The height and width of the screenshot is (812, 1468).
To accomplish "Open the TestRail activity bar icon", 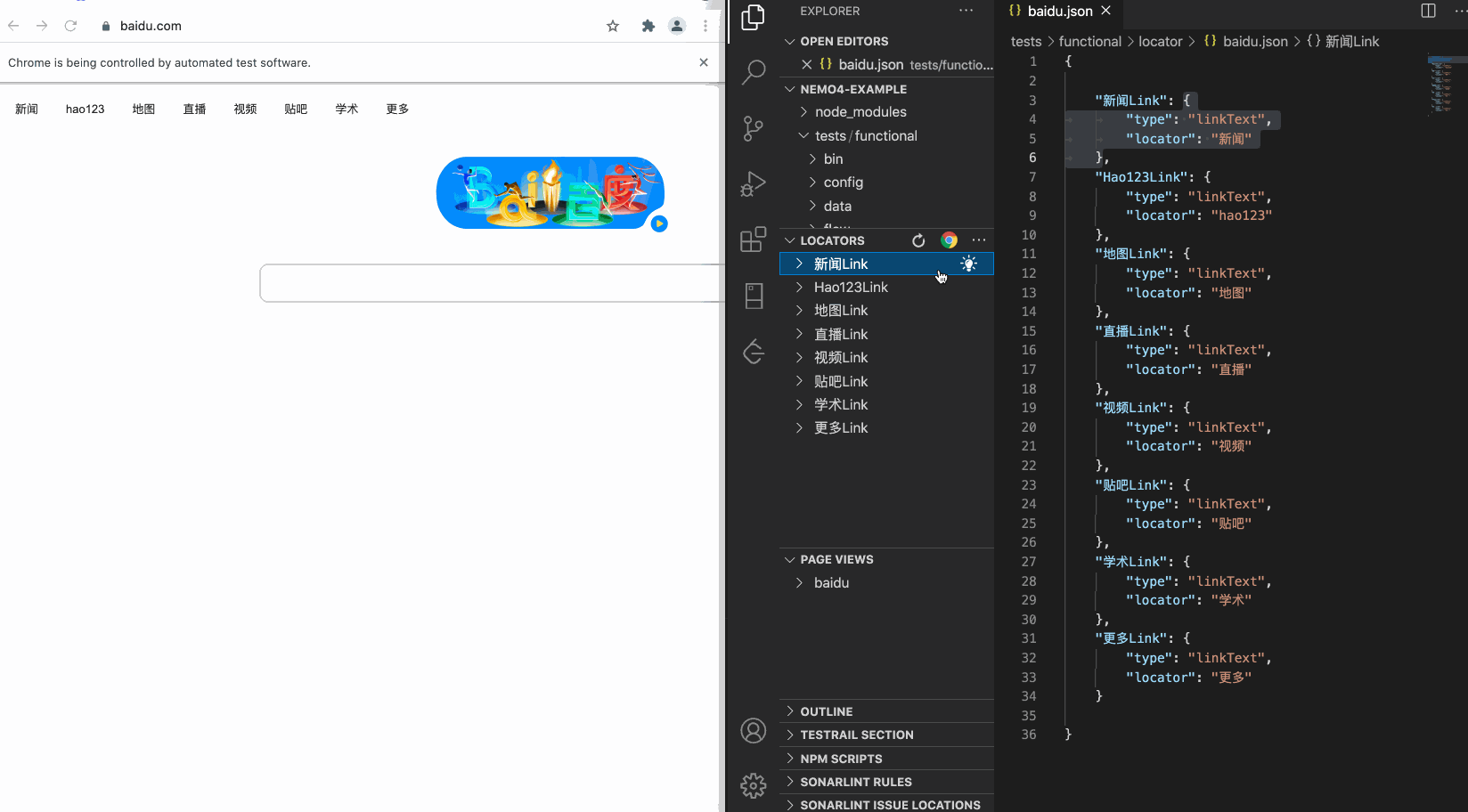I will coord(754,296).
